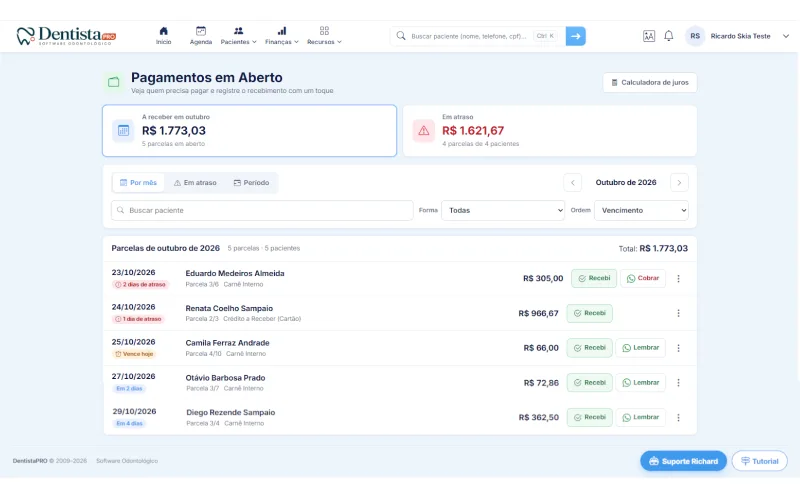Click the DentistaPRO logo

66,36
